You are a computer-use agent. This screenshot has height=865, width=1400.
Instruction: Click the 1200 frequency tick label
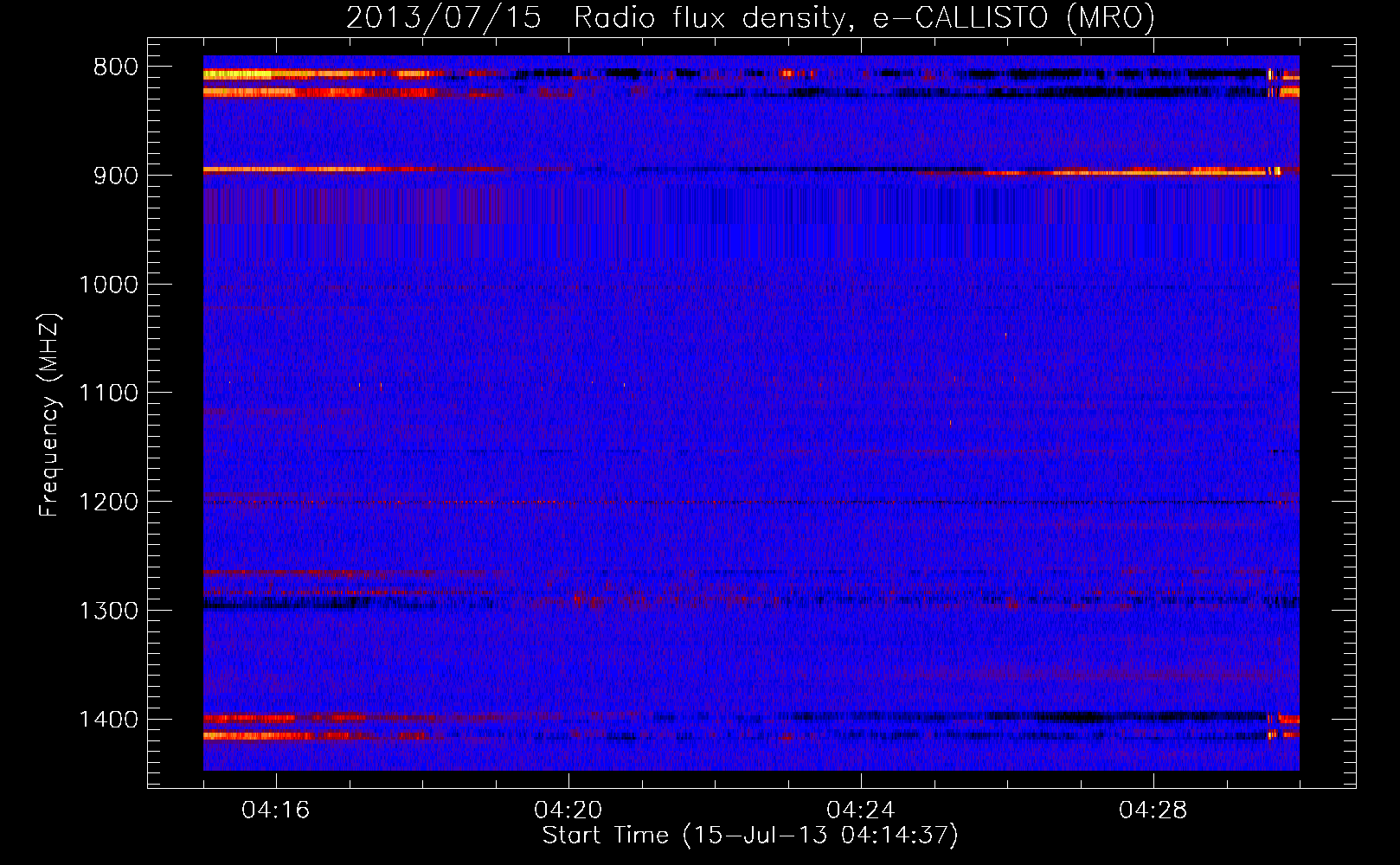click(109, 503)
